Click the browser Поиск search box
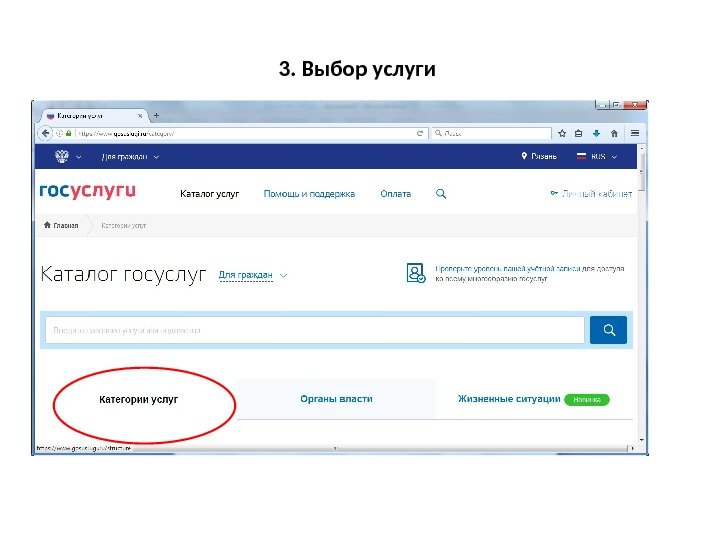The height and width of the screenshot is (540, 720). coord(491,133)
